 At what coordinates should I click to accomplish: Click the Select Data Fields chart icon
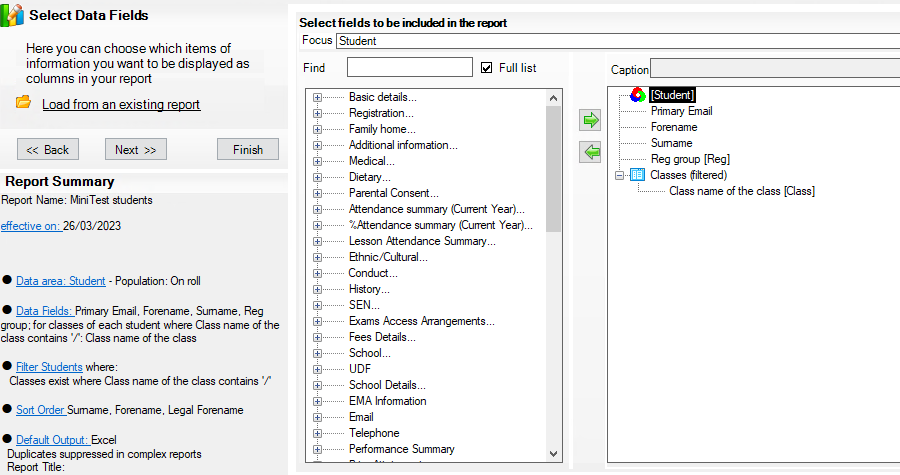(12, 15)
